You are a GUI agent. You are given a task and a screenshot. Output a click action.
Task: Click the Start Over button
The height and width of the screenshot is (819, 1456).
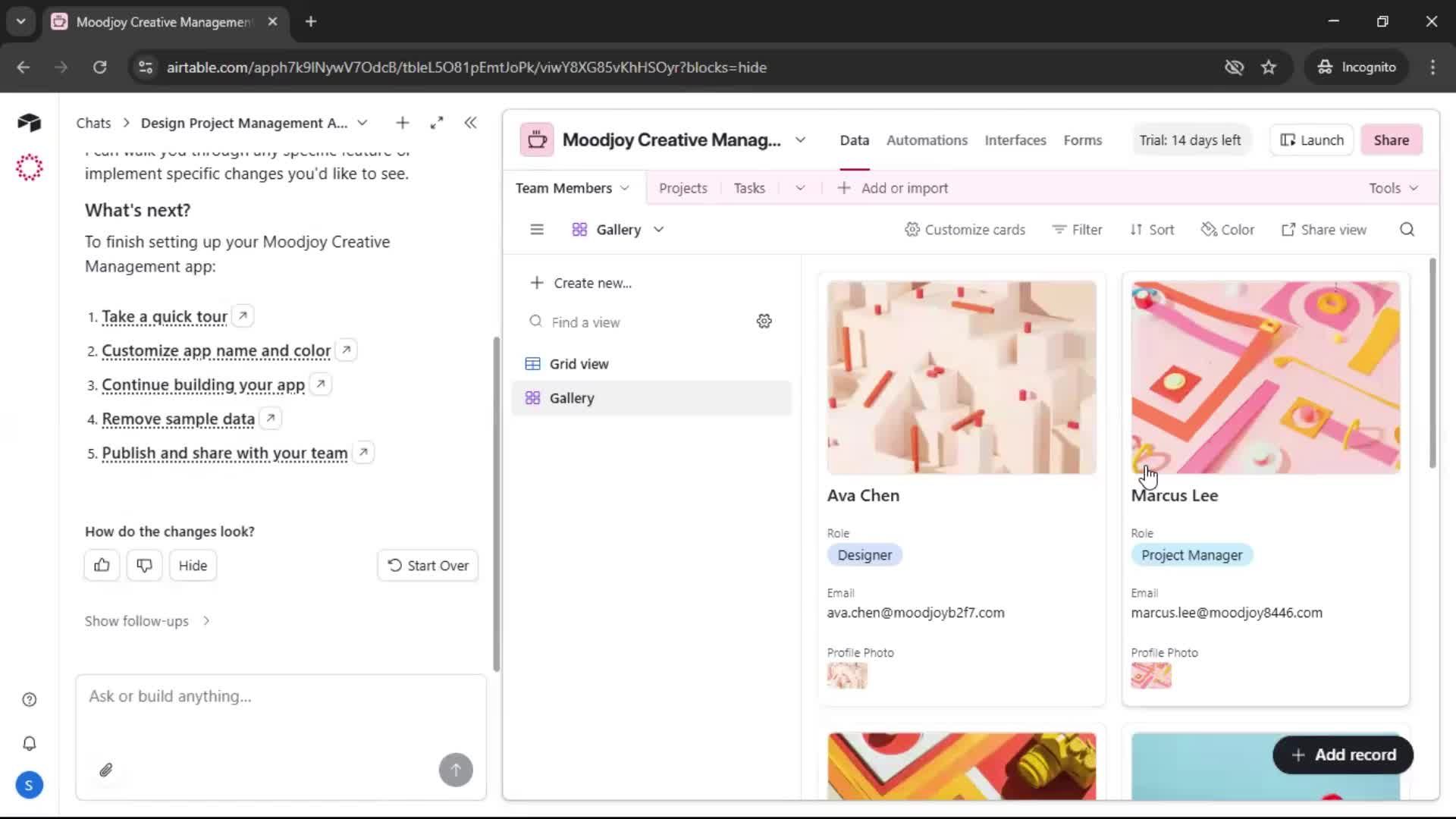[x=428, y=565]
